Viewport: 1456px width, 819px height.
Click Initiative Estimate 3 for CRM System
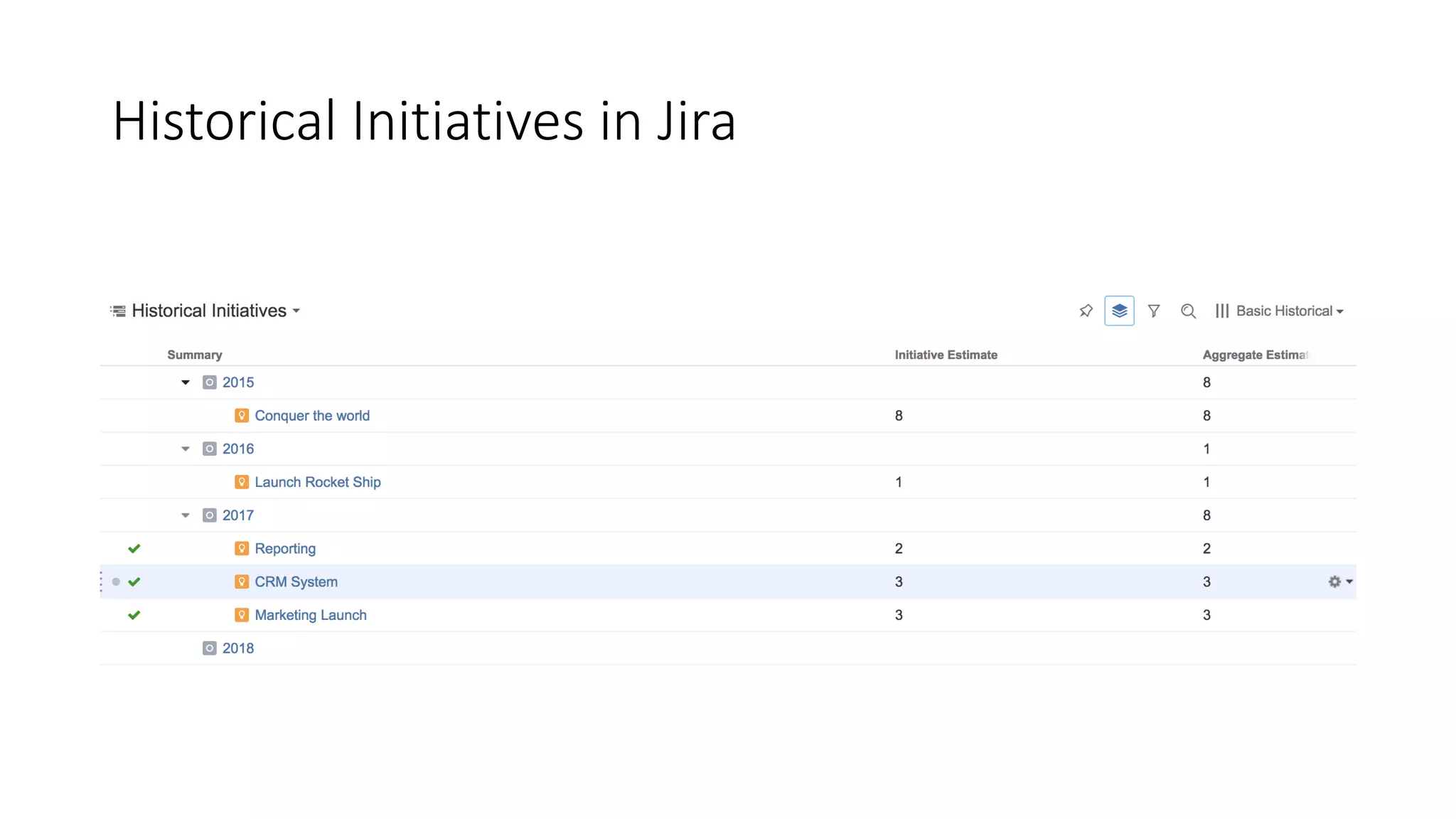coord(899,582)
